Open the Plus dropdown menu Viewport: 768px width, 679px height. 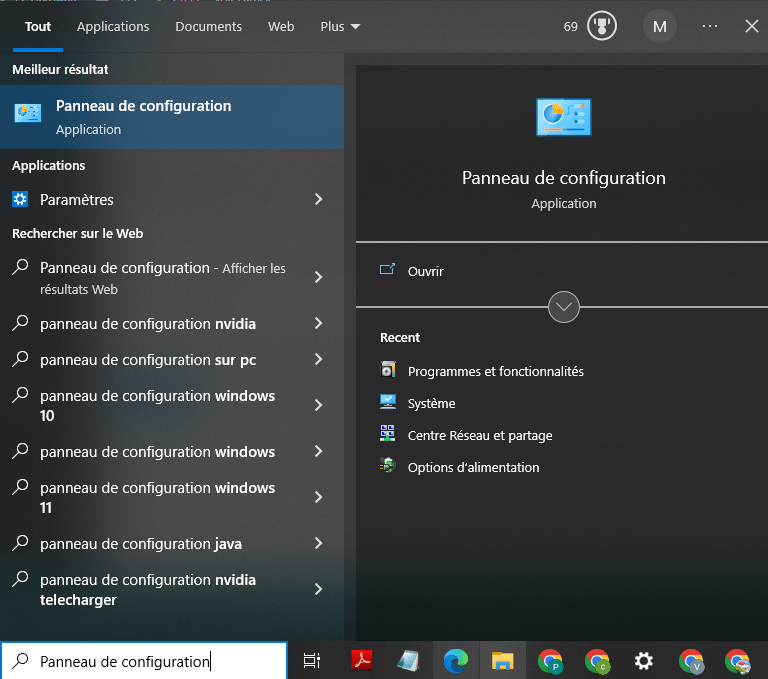[x=340, y=26]
